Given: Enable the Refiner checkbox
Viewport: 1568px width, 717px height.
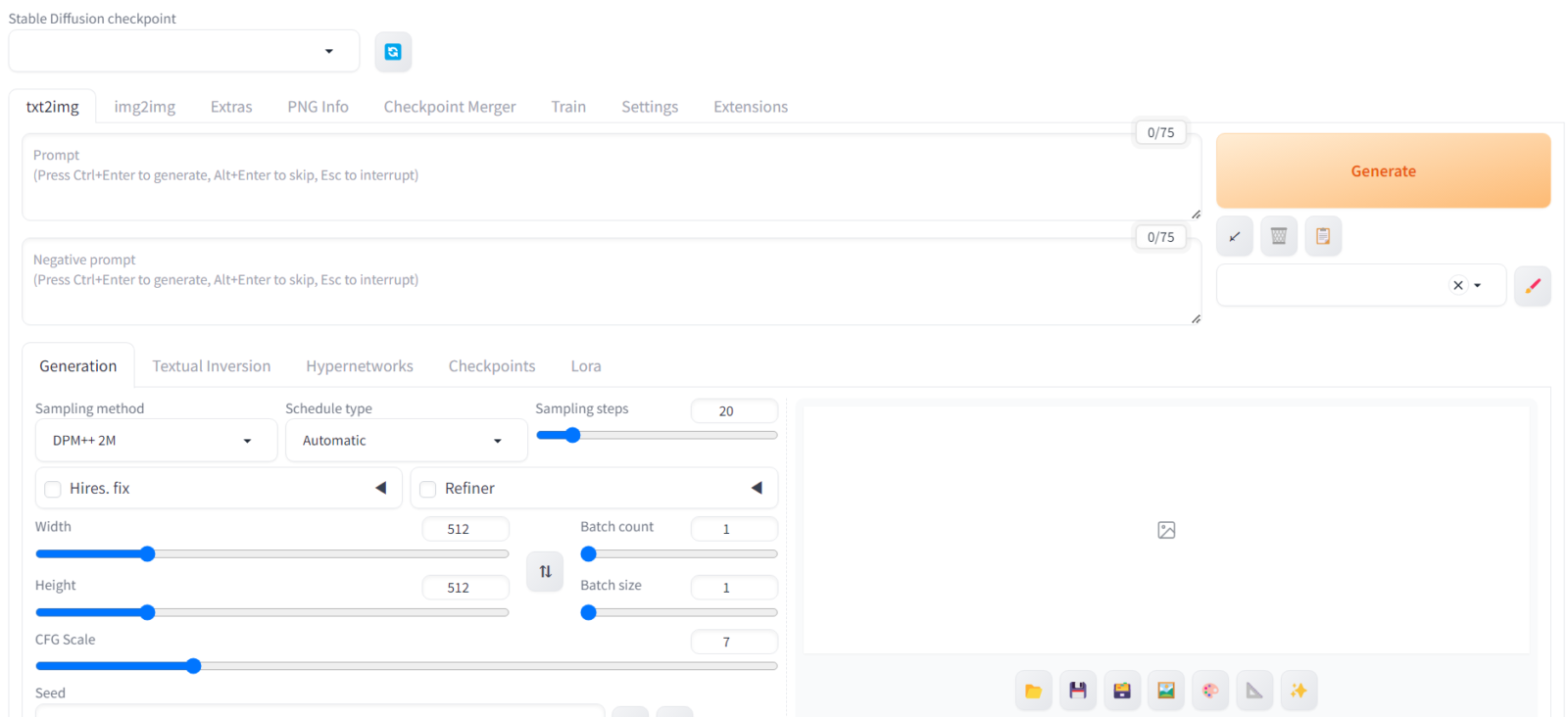Looking at the screenshot, I should coord(428,489).
